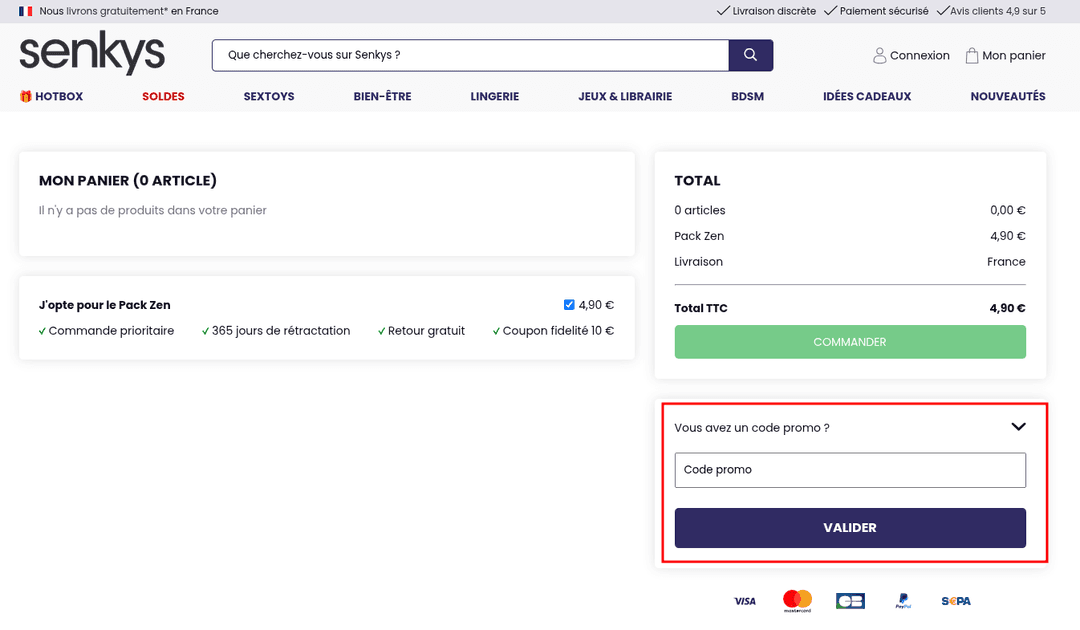Focus the Code promo input field
The width and height of the screenshot is (1080, 630).
850,470
